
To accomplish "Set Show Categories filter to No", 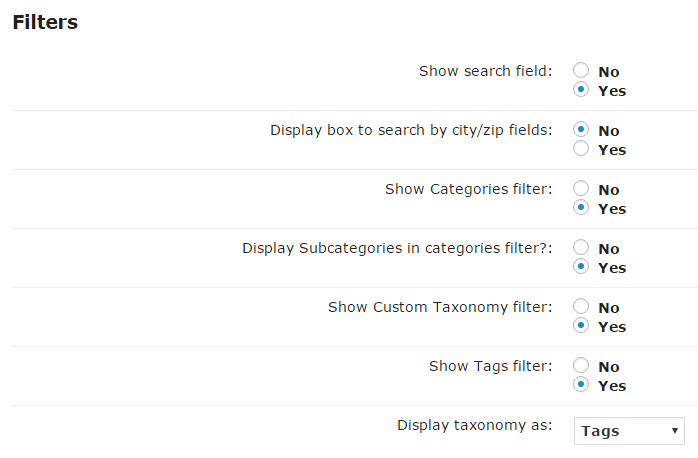I will click(580, 188).
